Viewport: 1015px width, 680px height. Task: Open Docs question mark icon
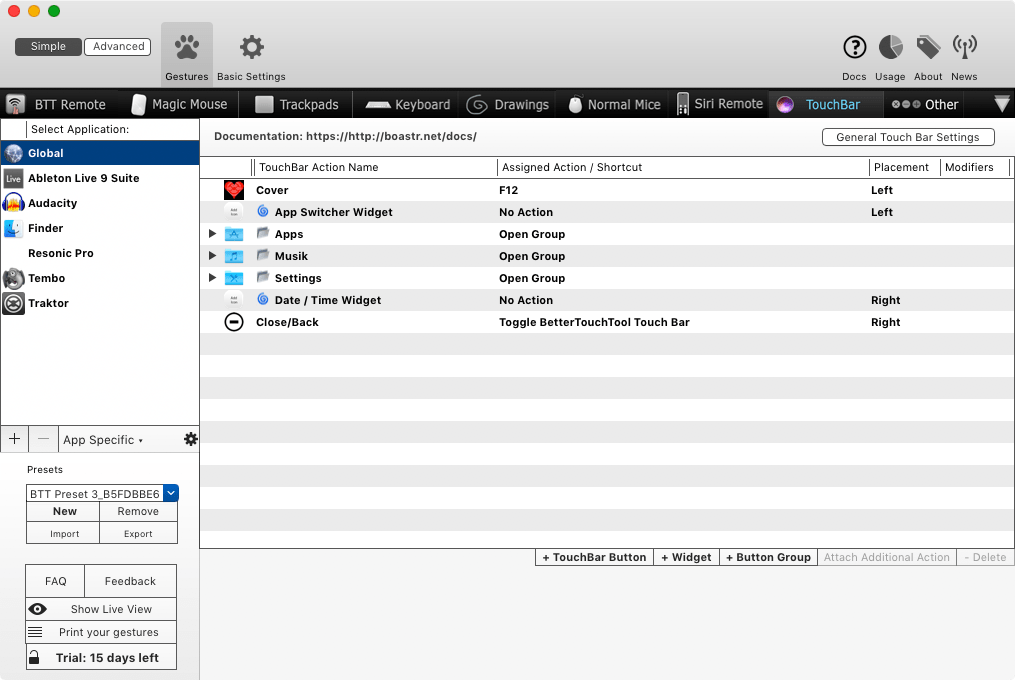854,47
